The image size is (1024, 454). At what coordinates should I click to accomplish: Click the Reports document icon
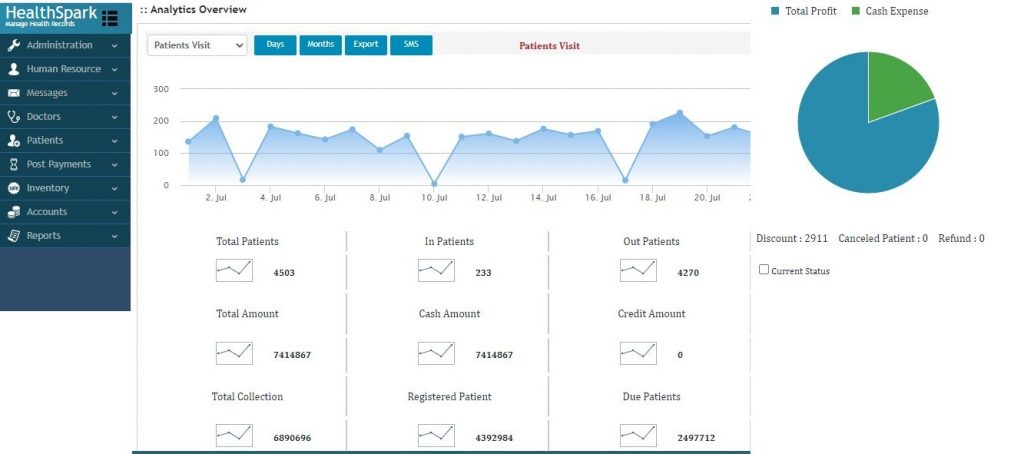[x=14, y=236]
